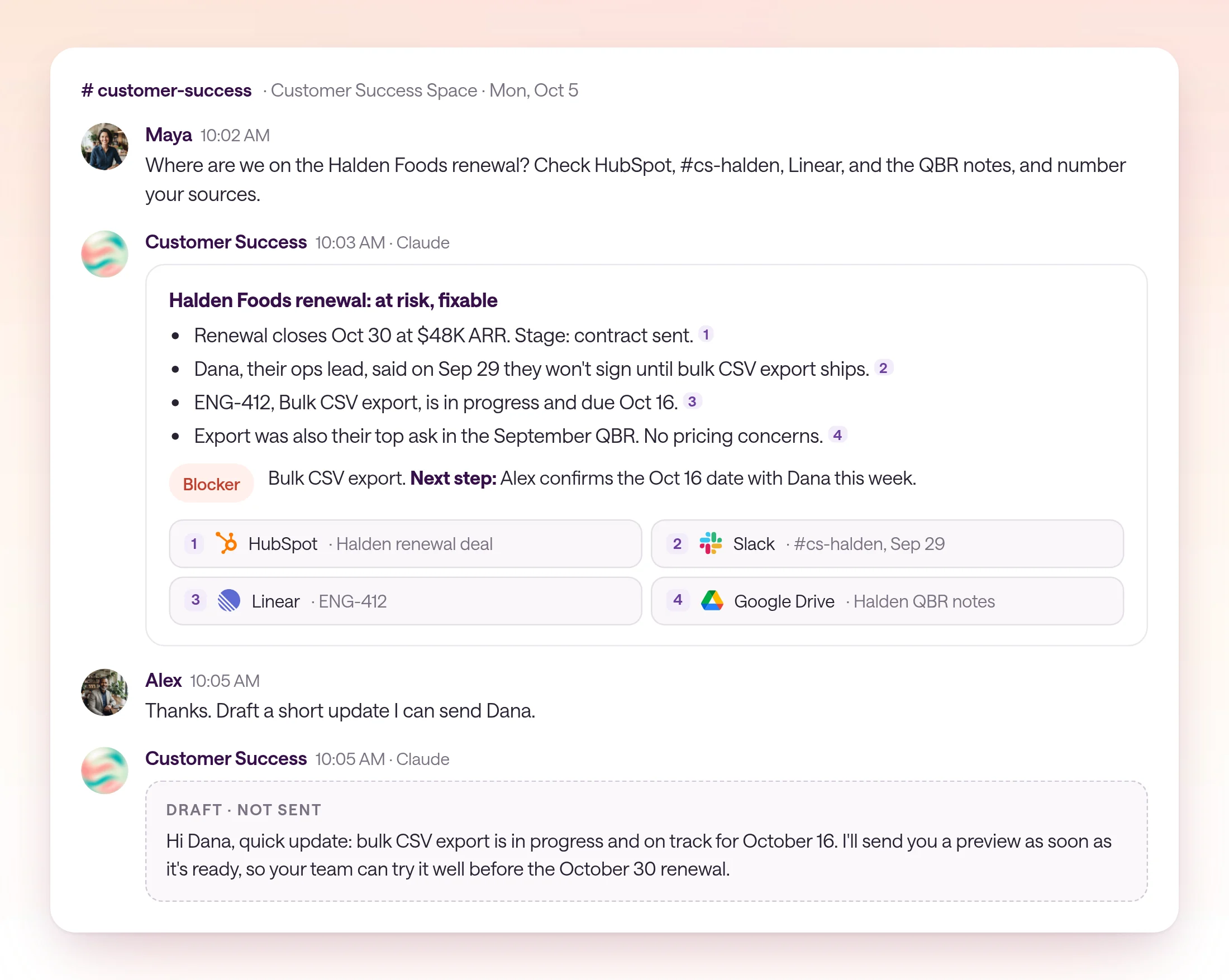1229x980 pixels.
Task: Click the 'Next step:' bold text
Action: tap(454, 478)
